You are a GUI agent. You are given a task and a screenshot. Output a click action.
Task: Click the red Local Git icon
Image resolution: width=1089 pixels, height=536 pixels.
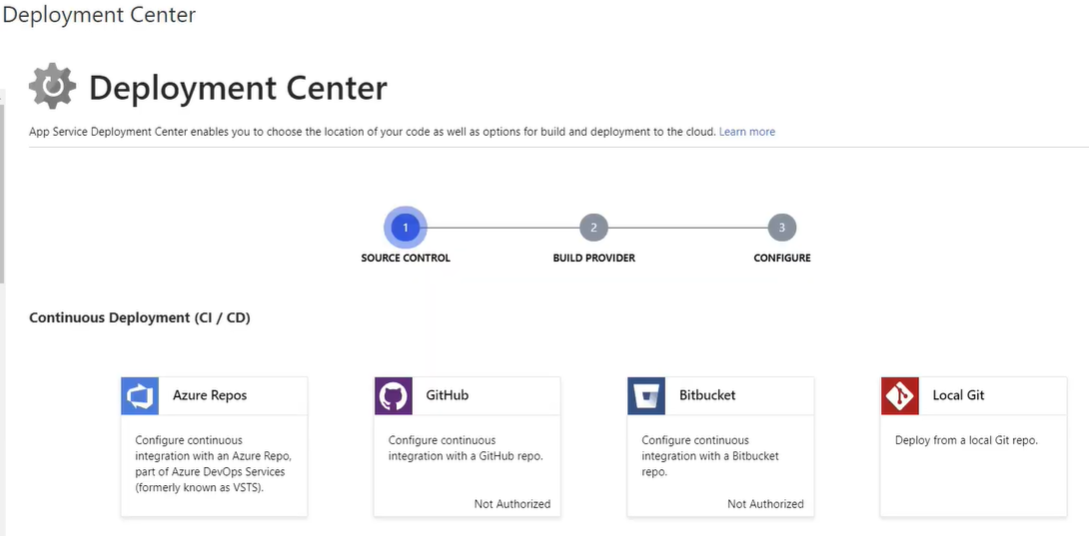(x=899, y=396)
